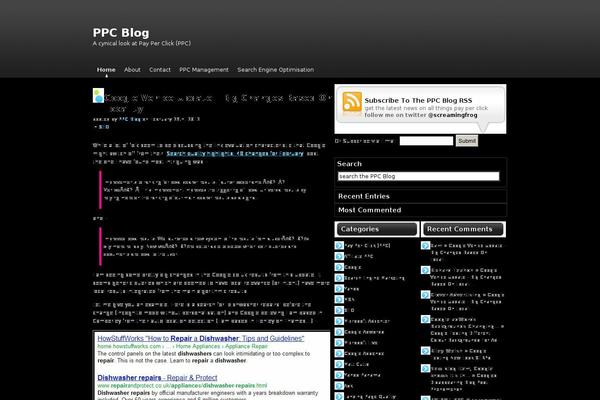Open the Microsoft Adcenter category link

click(x=367, y=321)
